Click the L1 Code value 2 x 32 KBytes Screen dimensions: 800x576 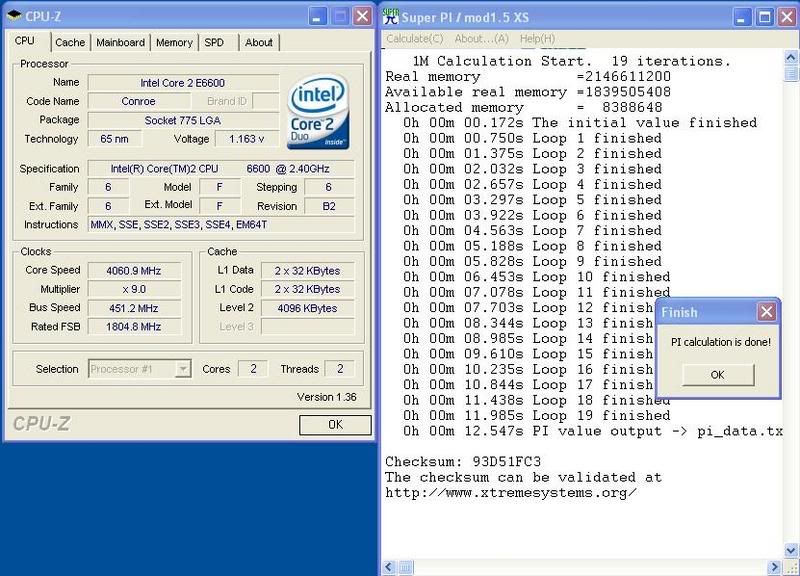[307, 289]
